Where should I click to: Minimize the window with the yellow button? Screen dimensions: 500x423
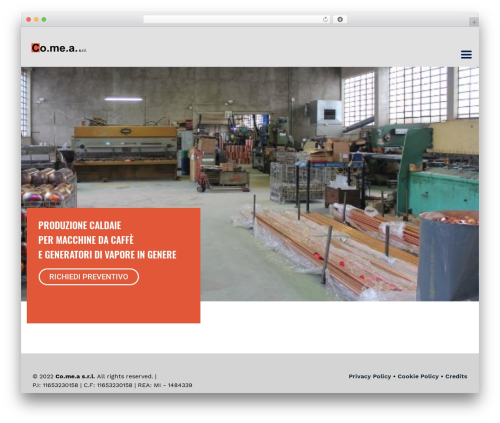coord(36,20)
